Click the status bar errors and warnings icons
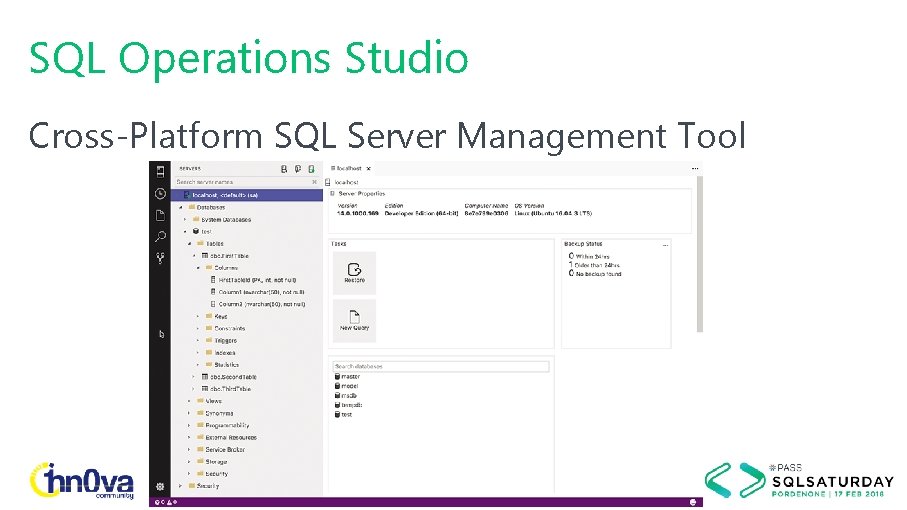The width and height of the screenshot is (907, 510). click(x=165, y=502)
